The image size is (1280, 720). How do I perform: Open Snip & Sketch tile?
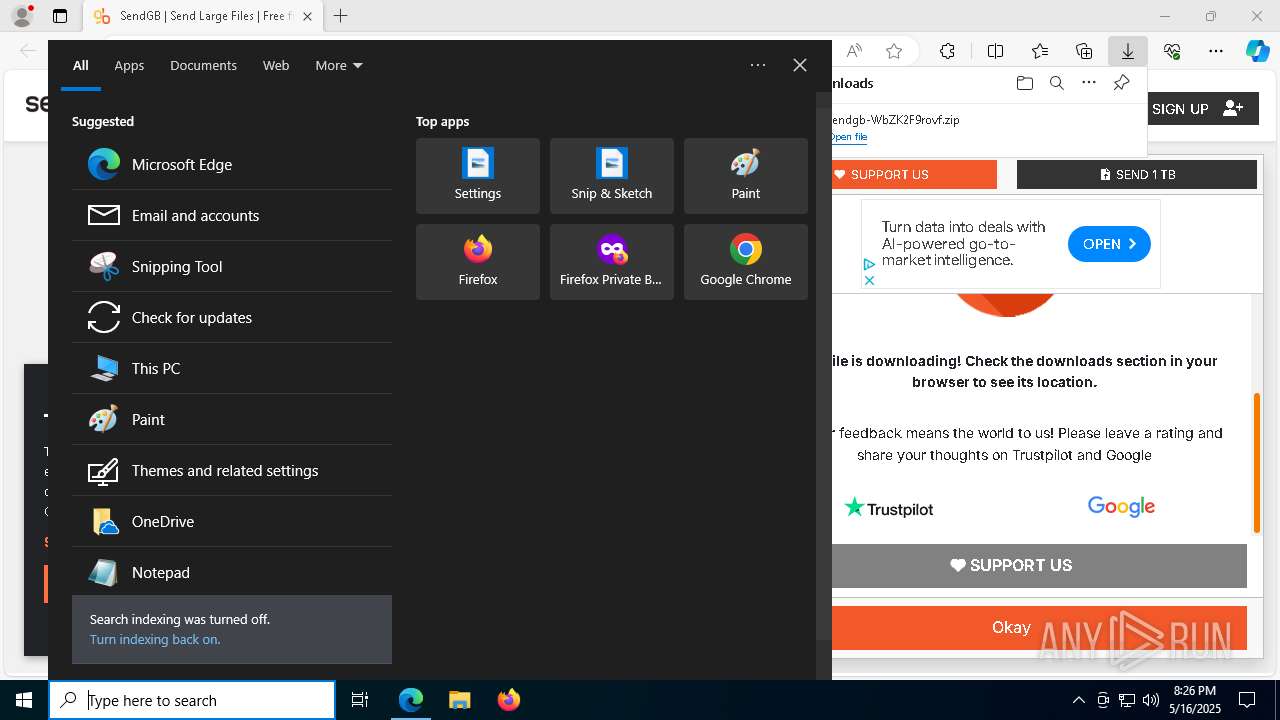(612, 176)
